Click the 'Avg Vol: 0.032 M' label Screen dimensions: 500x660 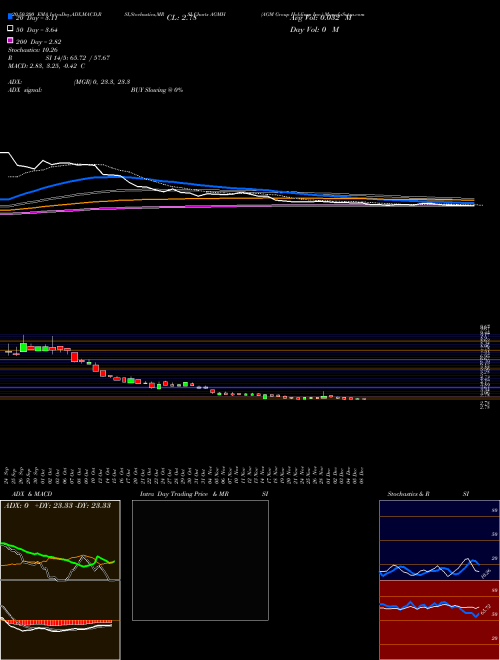click(x=320, y=18)
